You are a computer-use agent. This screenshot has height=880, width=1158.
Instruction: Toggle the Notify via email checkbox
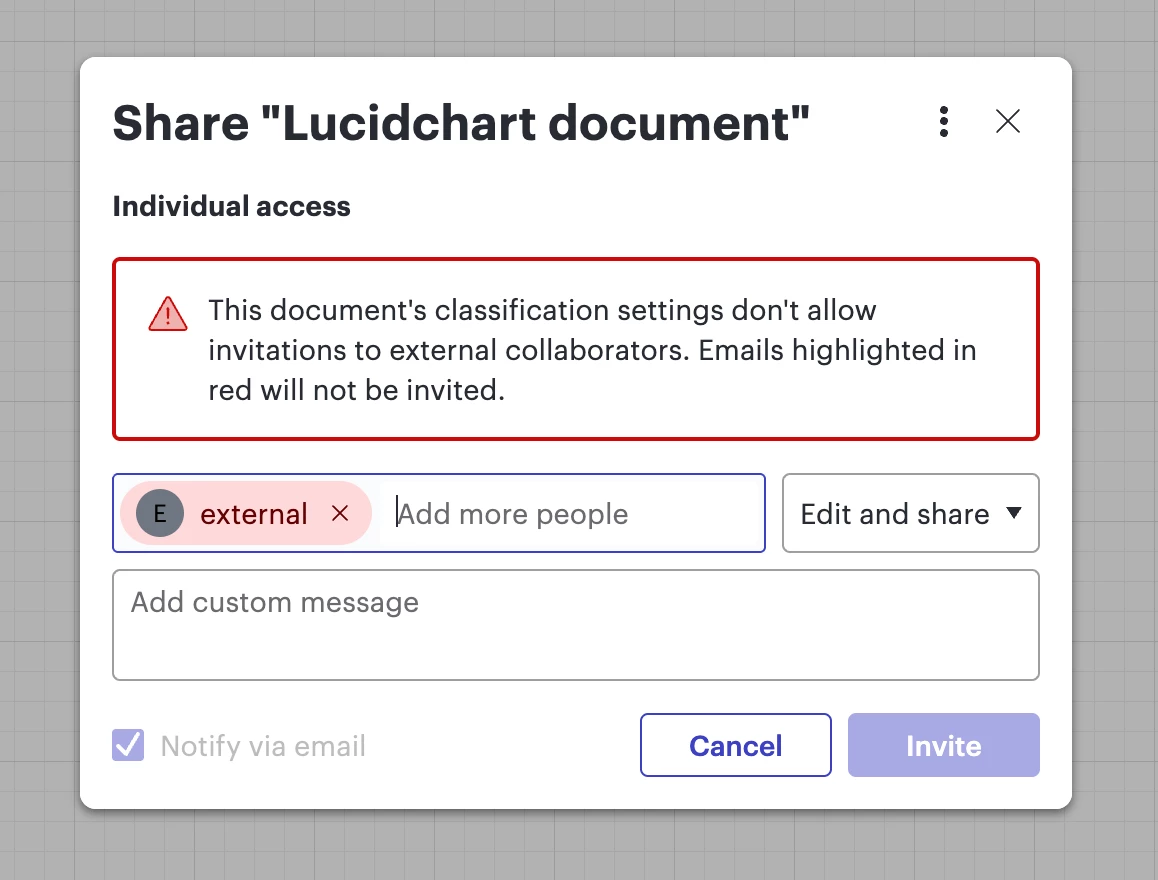[x=128, y=745]
